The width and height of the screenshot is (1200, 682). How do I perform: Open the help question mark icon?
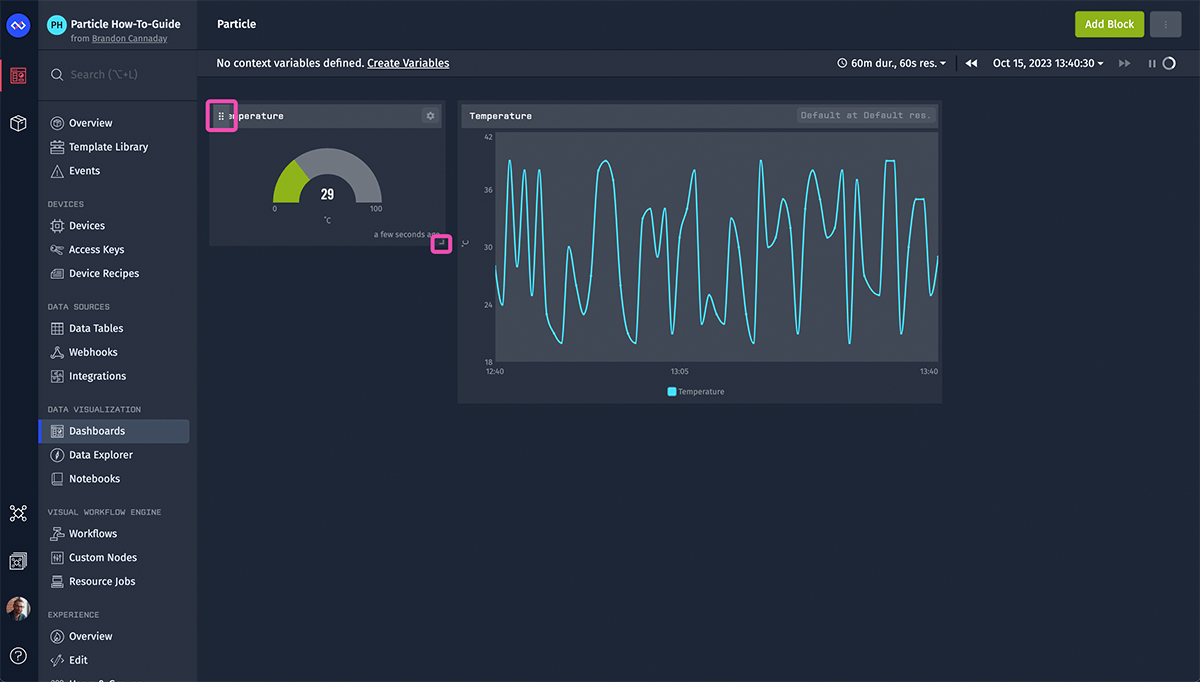(x=18, y=656)
